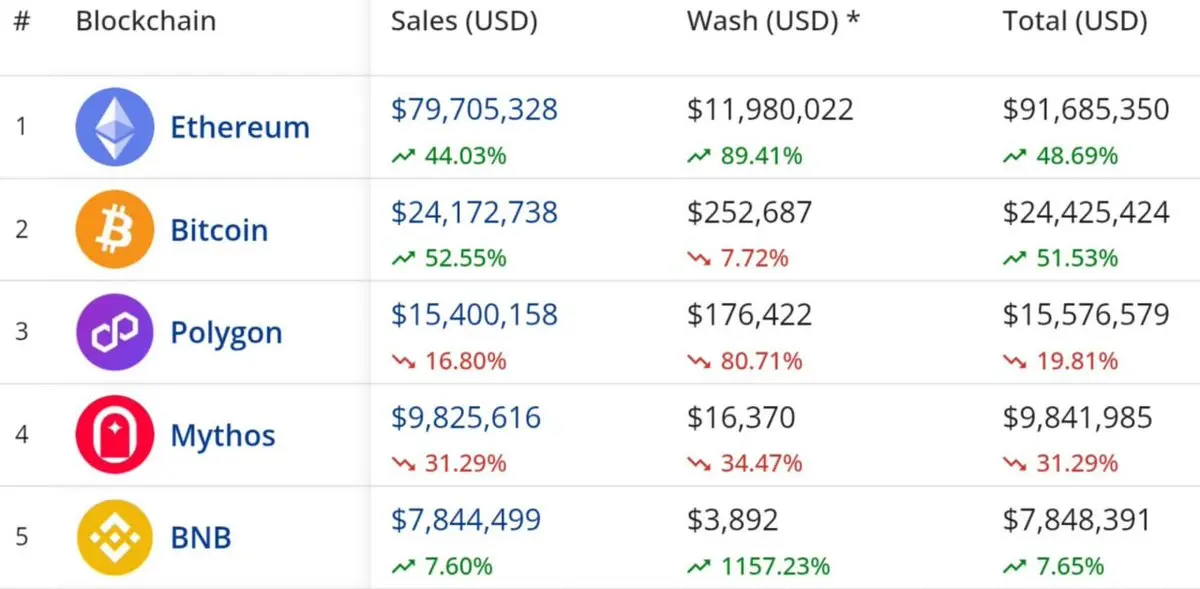
Task: Open the Mythos blockchain link
Action: click(223, 436)
